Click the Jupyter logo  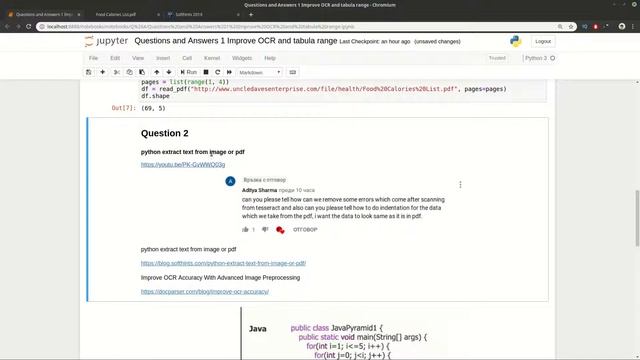pyautogui.click(x=107, y=41)
